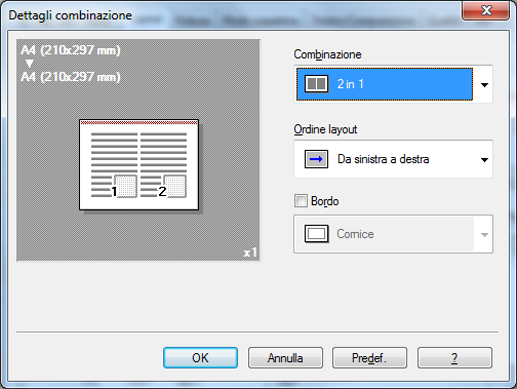Image resolution: width=517 pixels, height=389 pixels.
Task: Click the left-to-right arrow icon
Action: coord(316,159)
